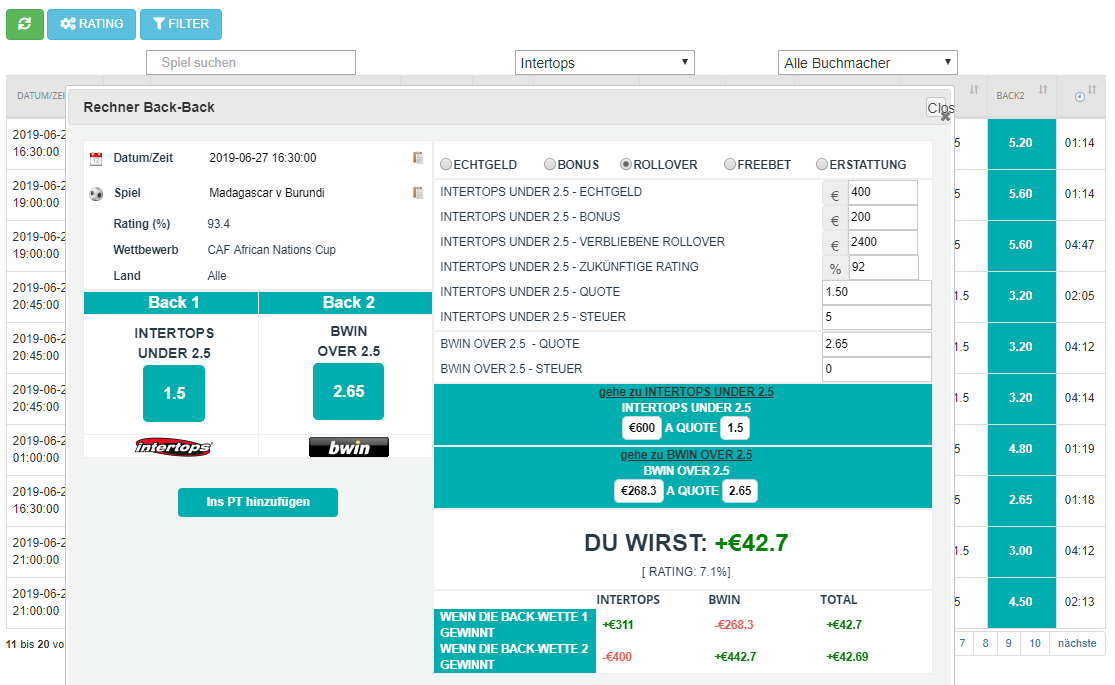Click the time cell 02:13
Image resolution: width=1115 pixels, height=685 pixels.
coord(1079,602)
